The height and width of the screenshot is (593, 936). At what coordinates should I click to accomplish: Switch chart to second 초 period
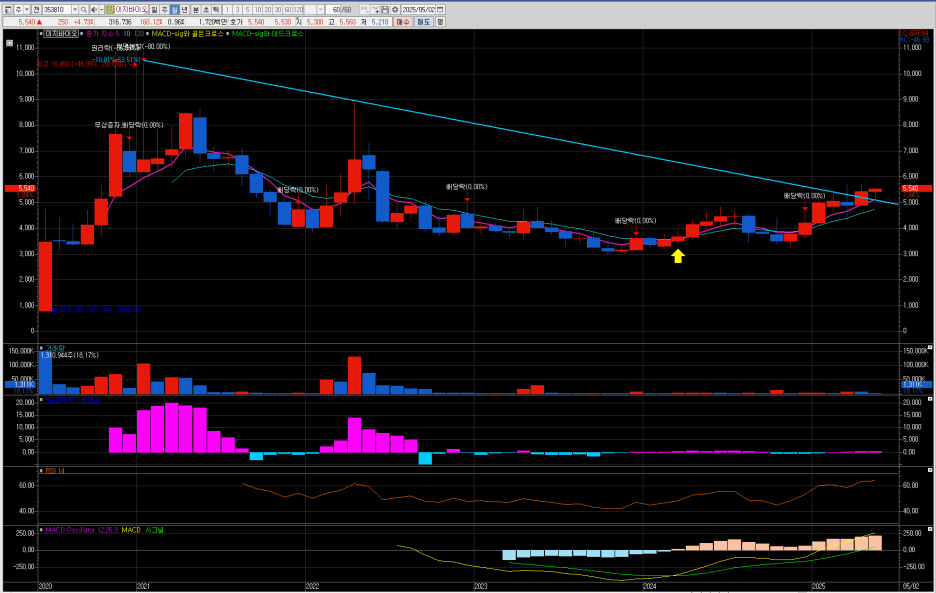coord(206,10)
